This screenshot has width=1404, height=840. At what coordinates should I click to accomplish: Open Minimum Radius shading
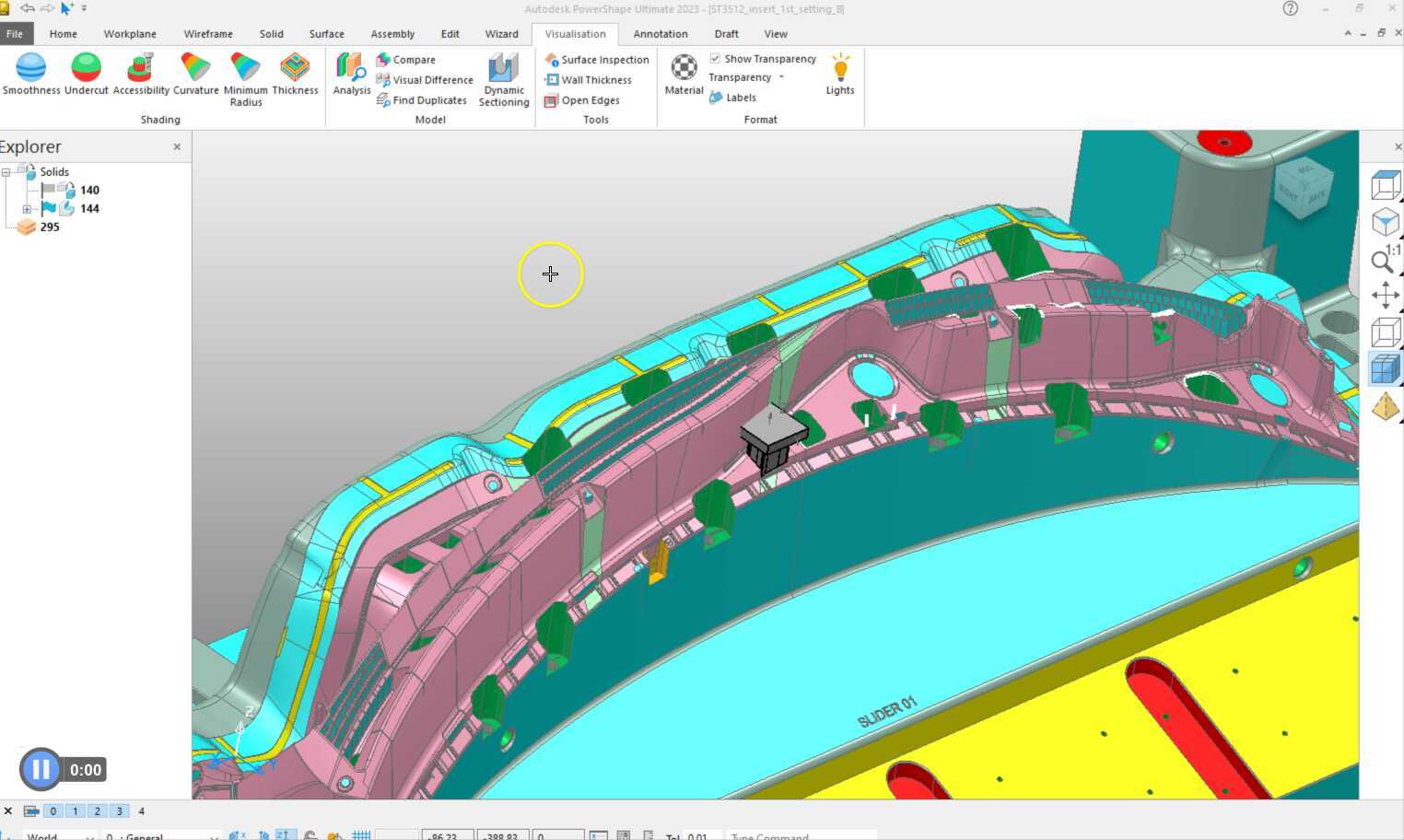(245, 78)
